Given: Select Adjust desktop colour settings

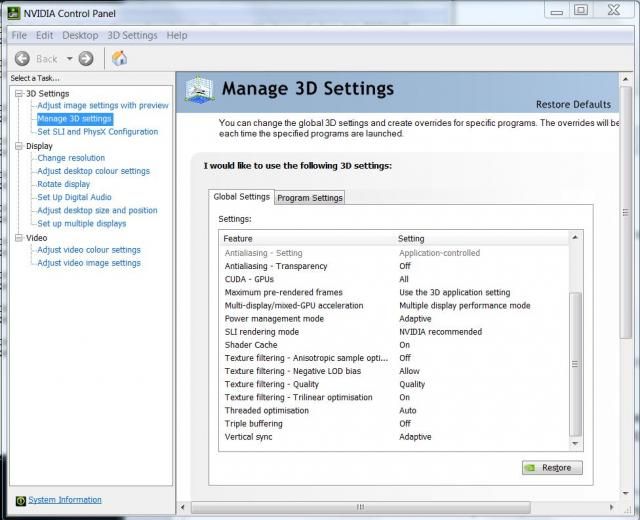Looking at the screenshot, I should [x=93, y=171].
